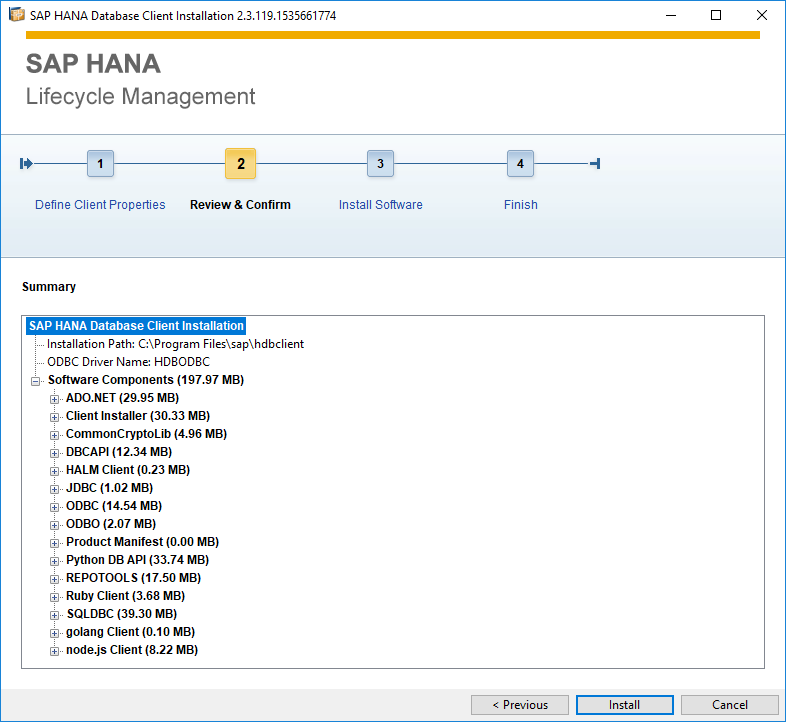Select ADO.NET (29.95 MB) row
The image size is (786, 722).
point(122,398)
